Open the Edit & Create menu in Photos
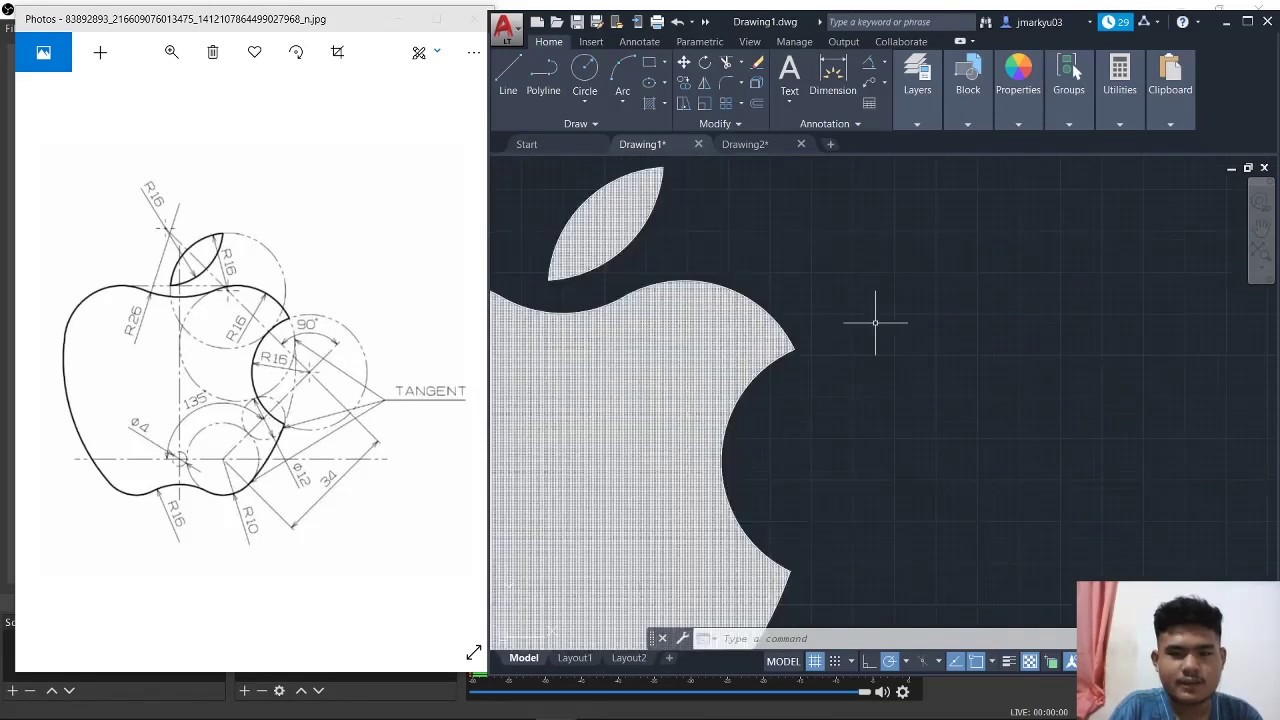This screenshot has width=1280, height=720. (x=425, y=52)
